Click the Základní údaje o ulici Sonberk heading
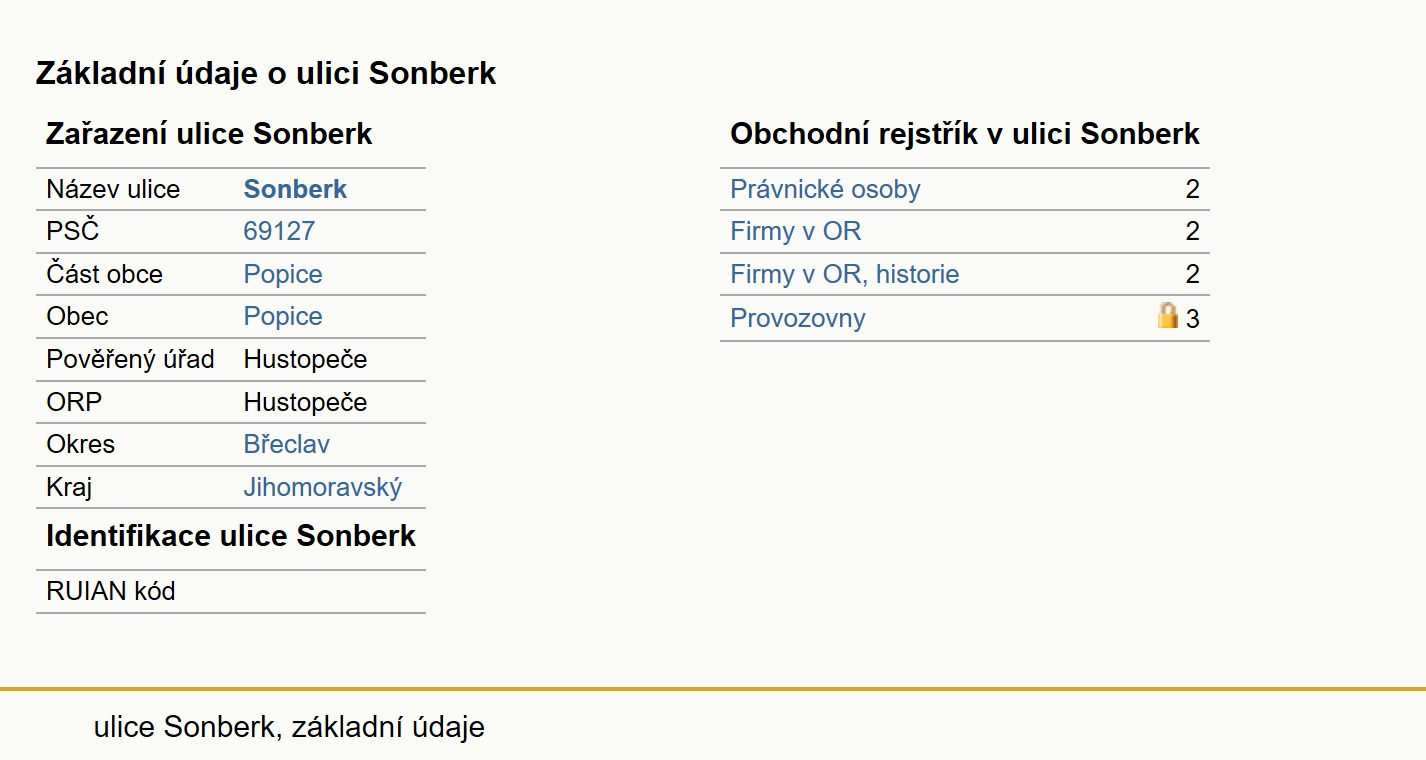Image resolution: width=1426 pixels, height=760 pixels. (266, 73)
